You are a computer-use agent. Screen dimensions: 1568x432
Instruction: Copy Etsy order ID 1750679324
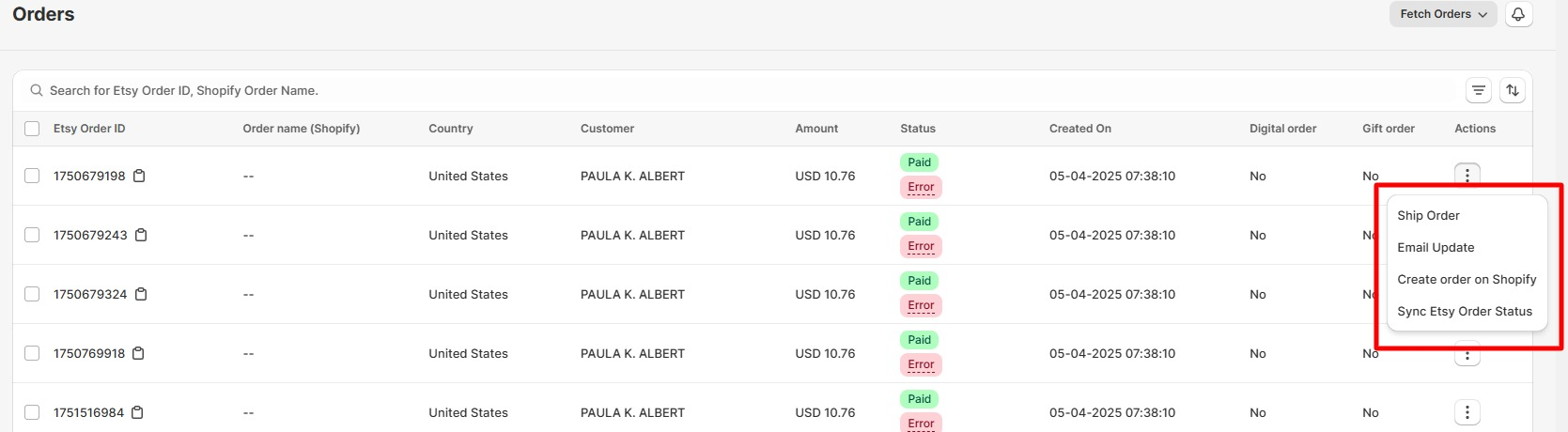(x=141, y=294)
